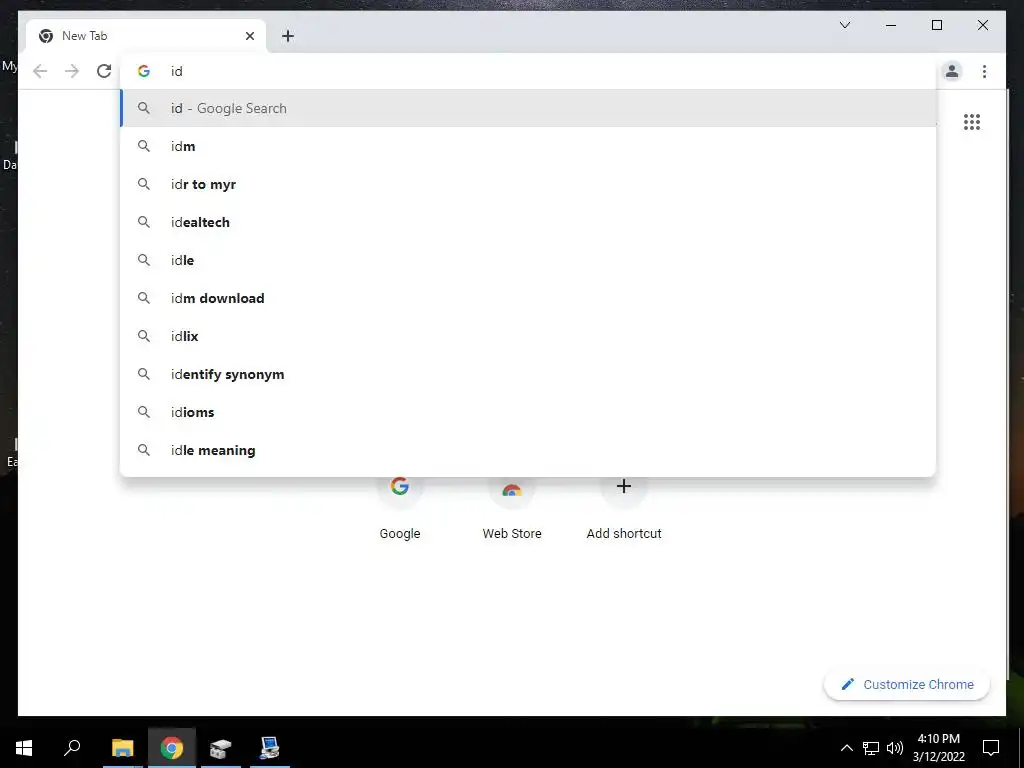Click the Chrome taskbar icon
Image resolution: width=1024 pixels, height=768 pixels.
[172, 748]
